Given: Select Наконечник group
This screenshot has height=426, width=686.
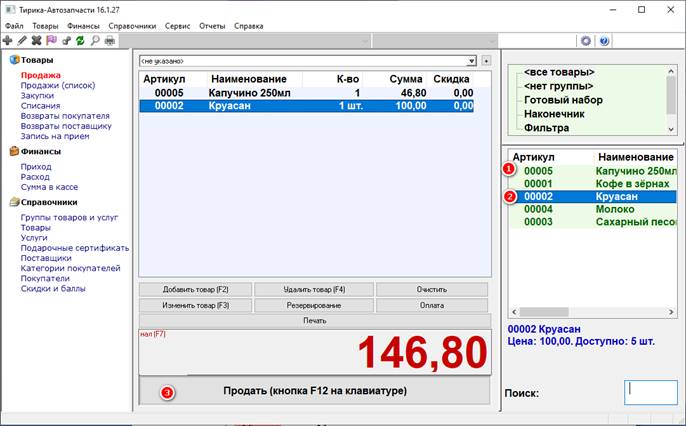Looking at the screenshot, I should tap(554, 114).
